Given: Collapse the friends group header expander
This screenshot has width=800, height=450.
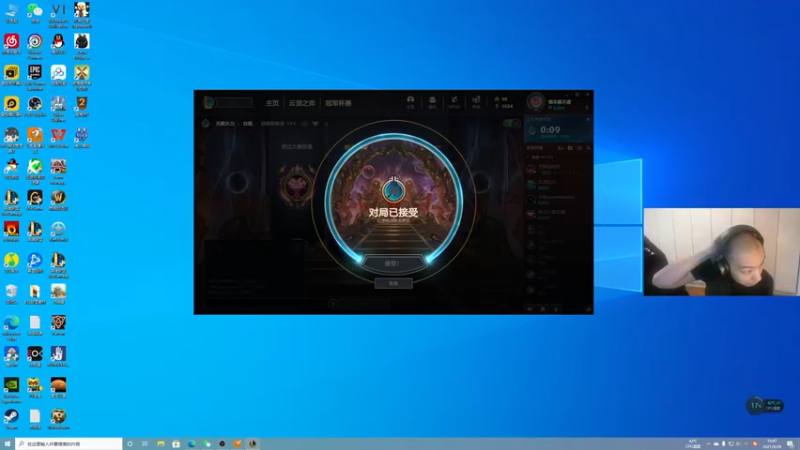Looking at the screenshot, I should pos(529,157).
